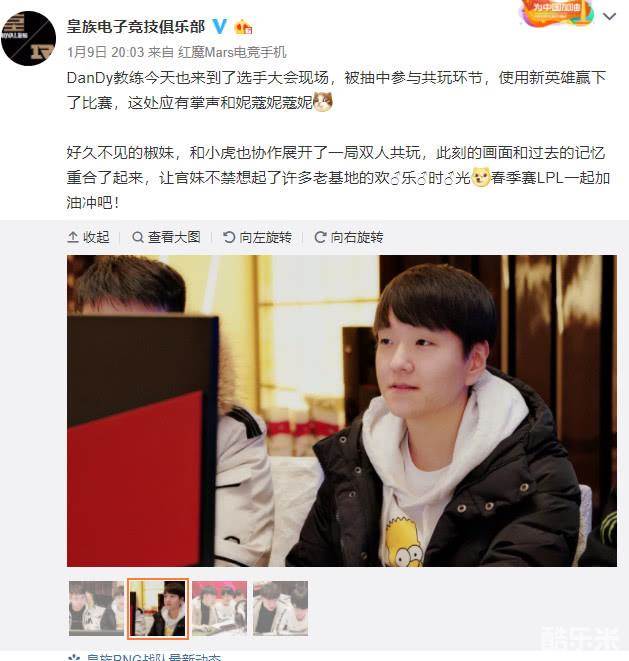Image resolution: width=629 pixels, height=661 pixels.
Task: Select the fourth thumbnail image
Action: [280, 608]
